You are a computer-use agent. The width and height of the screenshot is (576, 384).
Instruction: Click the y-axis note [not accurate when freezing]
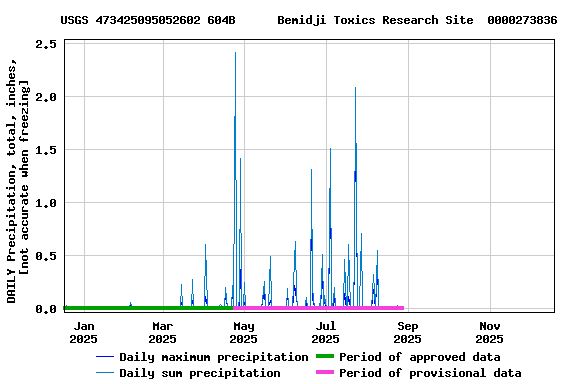[24, 177]
